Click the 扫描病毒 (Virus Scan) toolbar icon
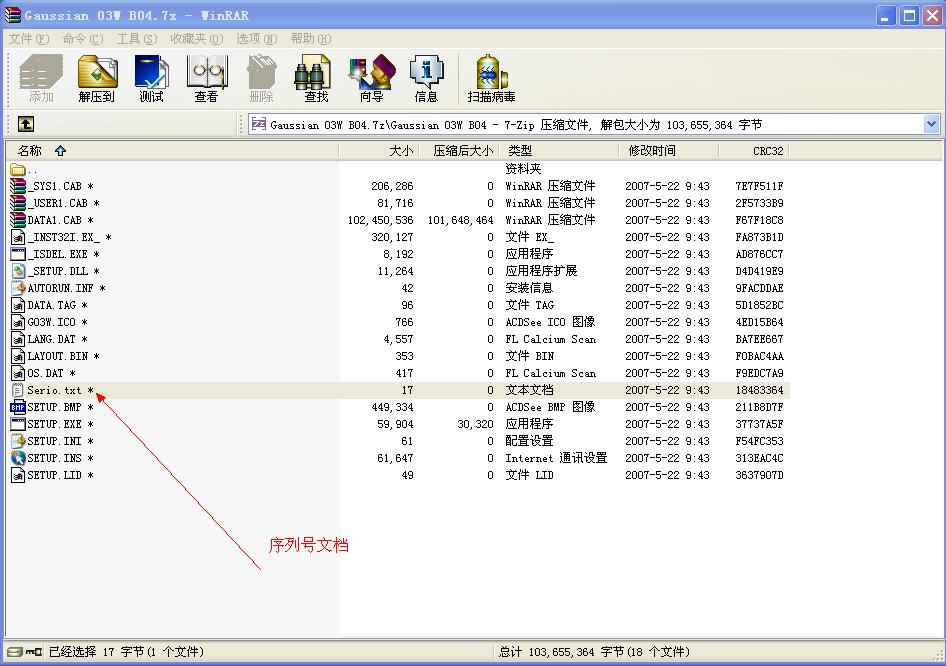The image size is (946, 666). [491, 77]
